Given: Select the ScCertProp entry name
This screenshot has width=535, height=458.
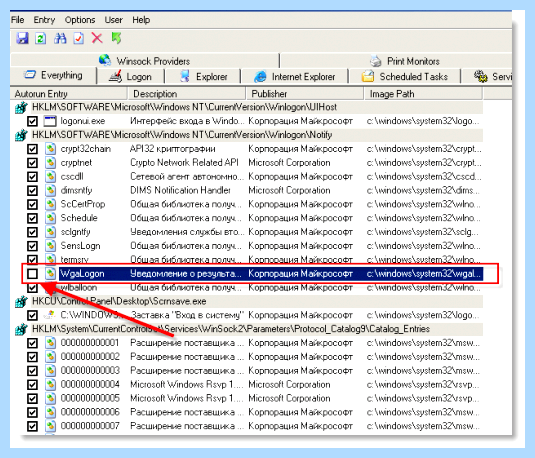Looking at the screenshot, I should click(x=83, y=204).
